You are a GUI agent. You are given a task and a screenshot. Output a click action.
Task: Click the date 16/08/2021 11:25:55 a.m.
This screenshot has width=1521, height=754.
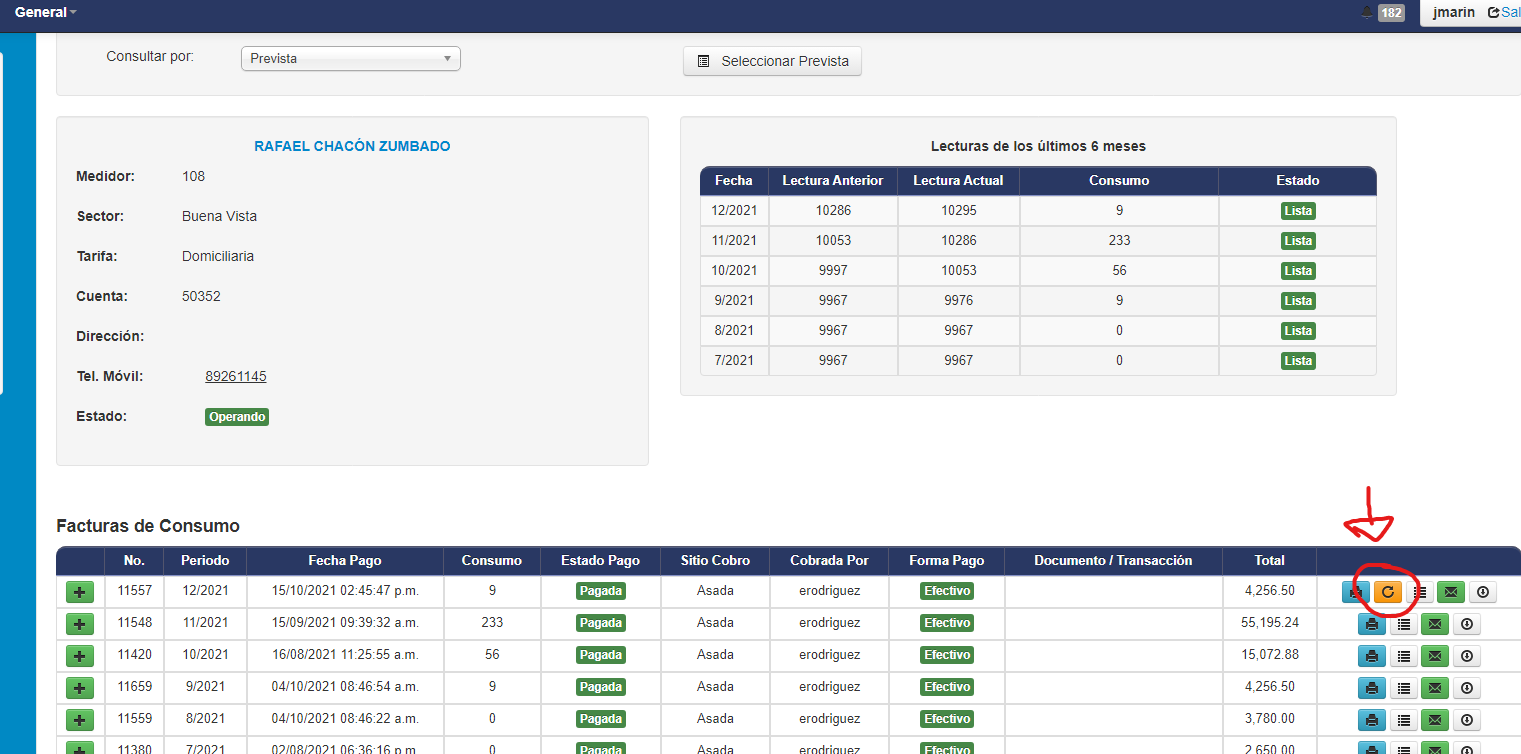pyautogui.click(x=345, y=655)
